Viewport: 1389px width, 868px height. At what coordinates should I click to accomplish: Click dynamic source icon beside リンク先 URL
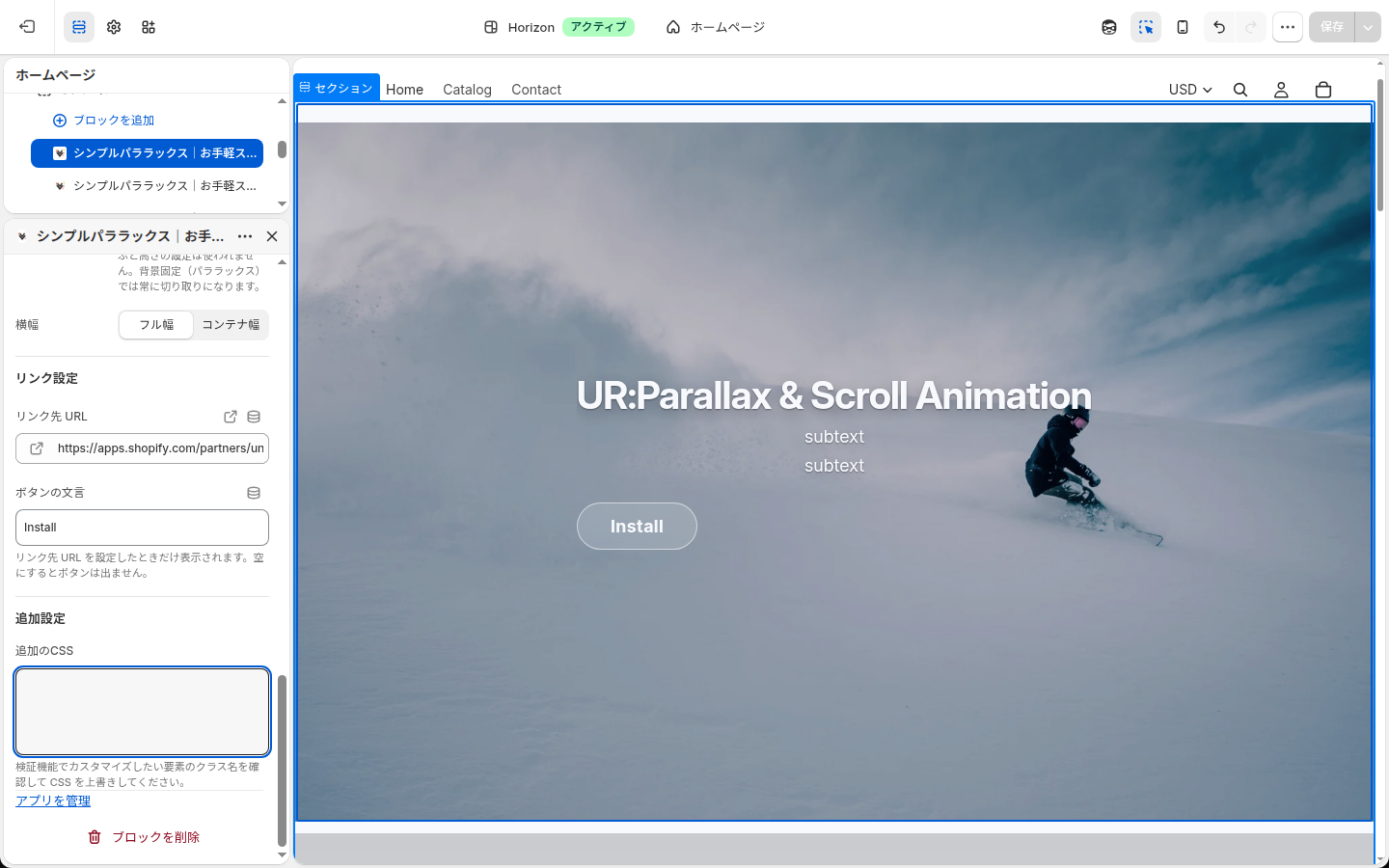point(254,417)
